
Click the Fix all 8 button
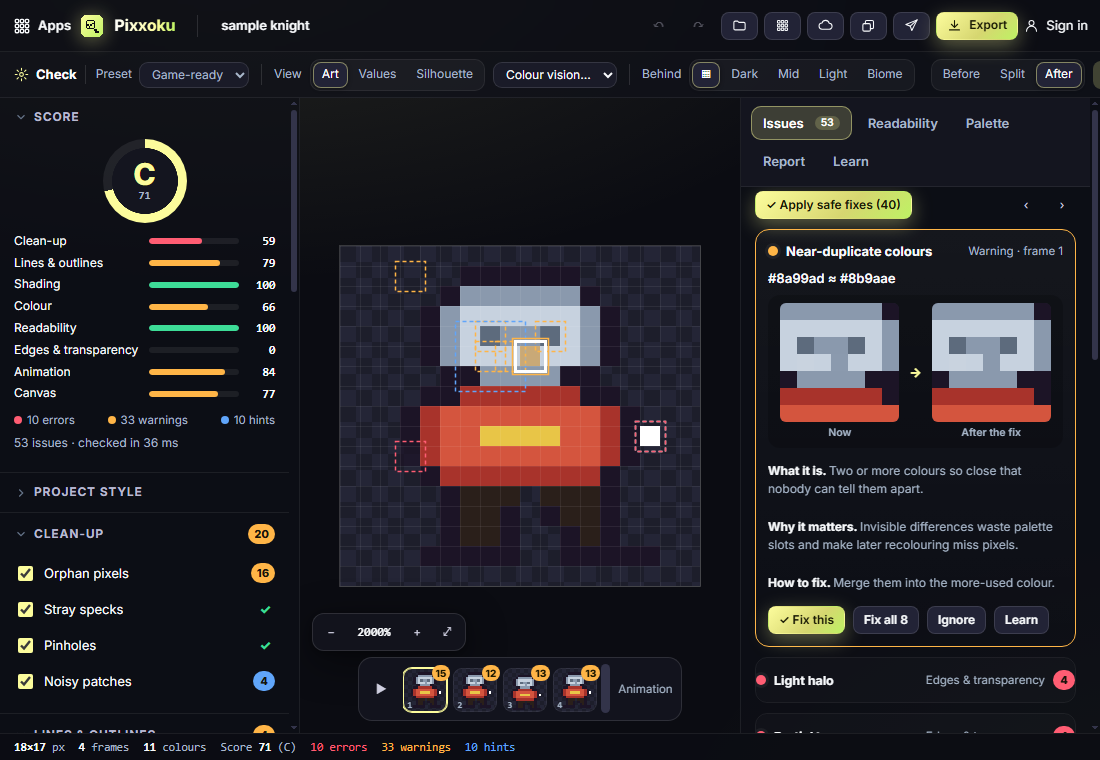click(x=885, y=620)
